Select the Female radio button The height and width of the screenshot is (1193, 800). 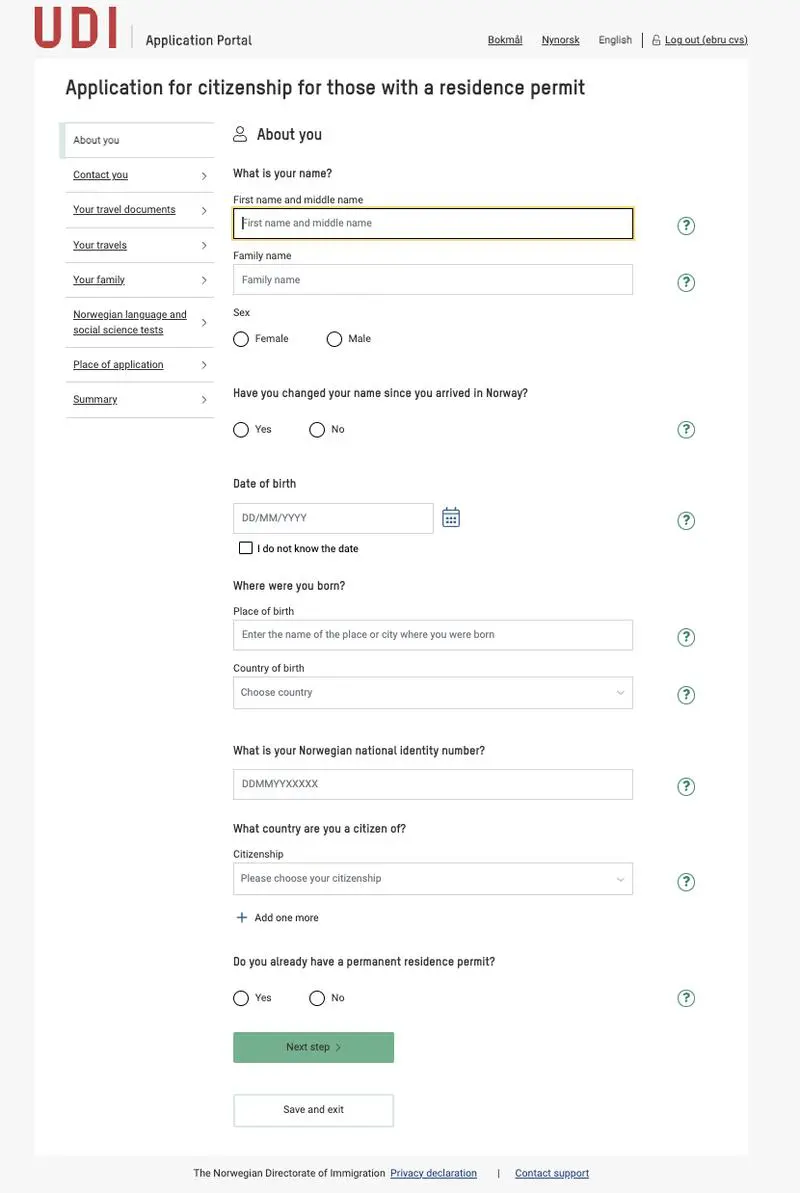pyautogui.click(x=240, y=338)
